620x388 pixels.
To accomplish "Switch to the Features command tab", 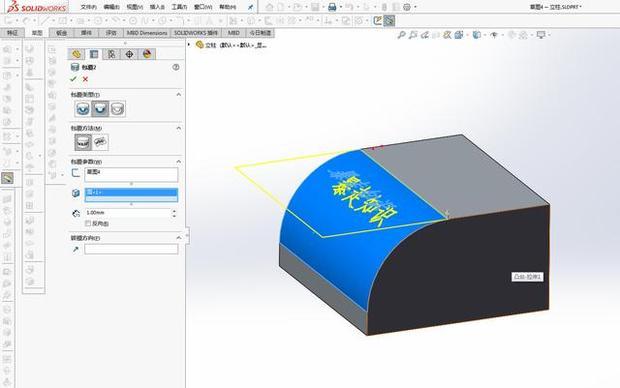I will click(x=12, y=33).
